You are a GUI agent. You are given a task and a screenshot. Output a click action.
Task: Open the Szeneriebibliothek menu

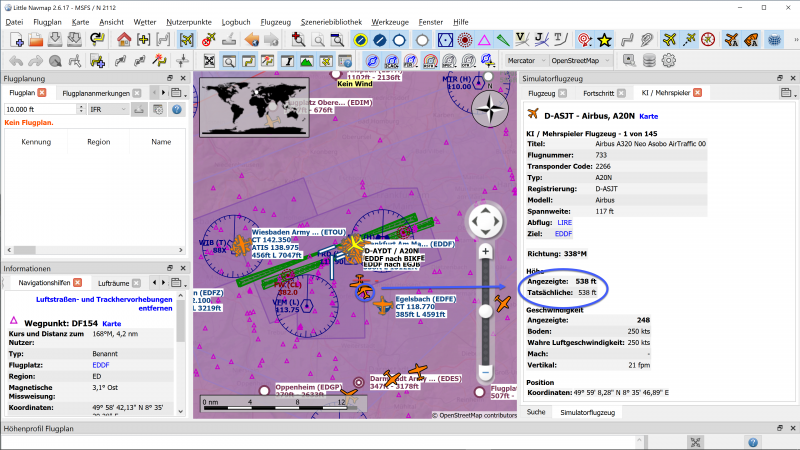[331, 22]
